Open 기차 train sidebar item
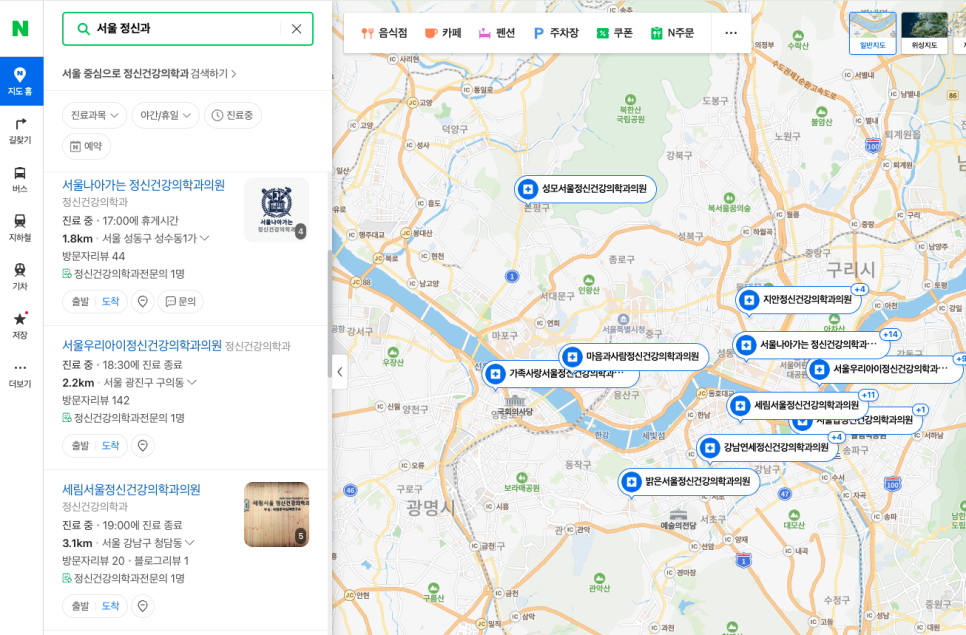Screen dimensions: 966x635 pos(20,277)
